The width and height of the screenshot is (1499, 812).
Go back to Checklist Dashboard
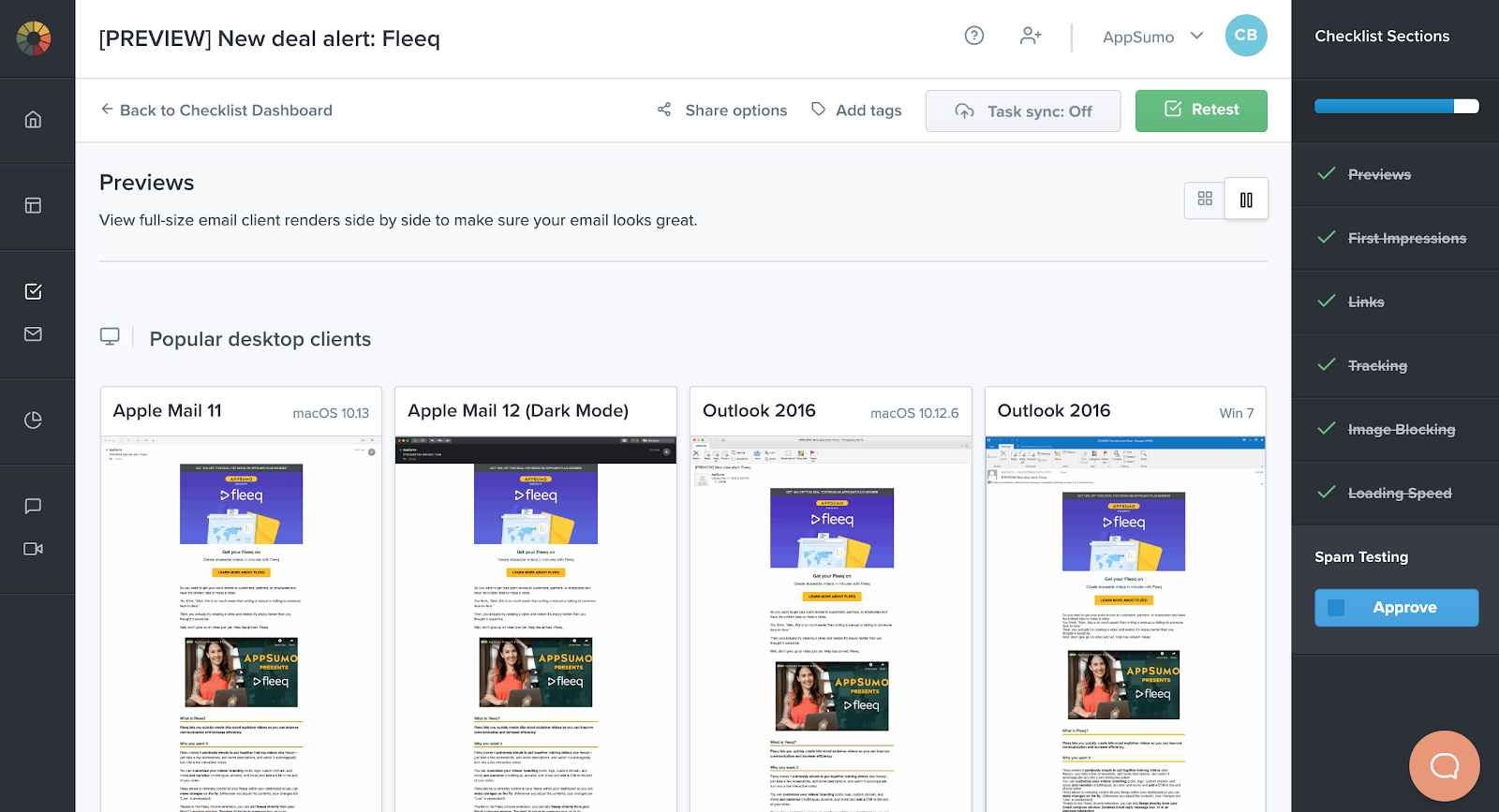coord(216,110)
